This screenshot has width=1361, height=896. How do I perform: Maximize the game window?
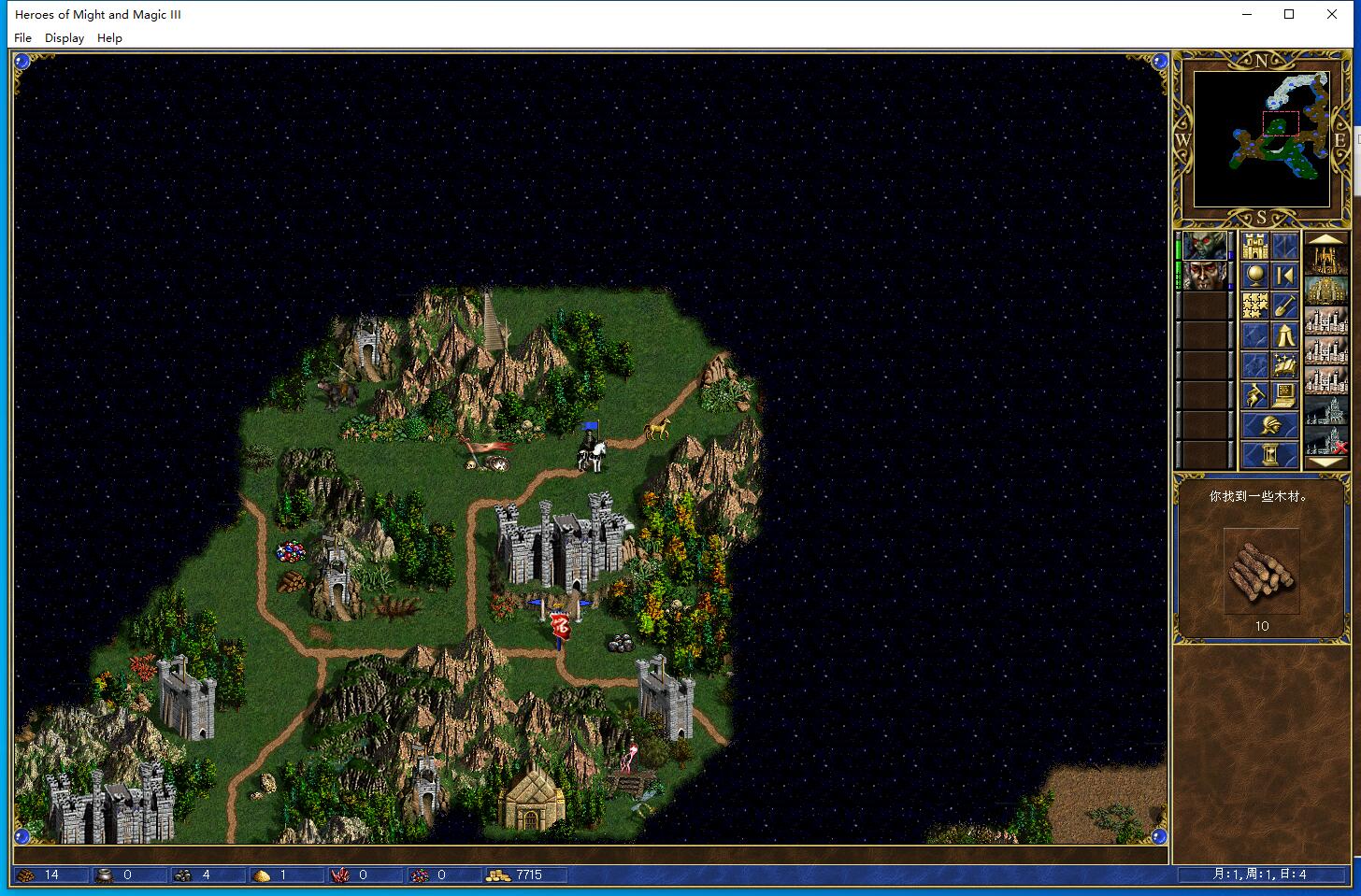pos(1289,14)
